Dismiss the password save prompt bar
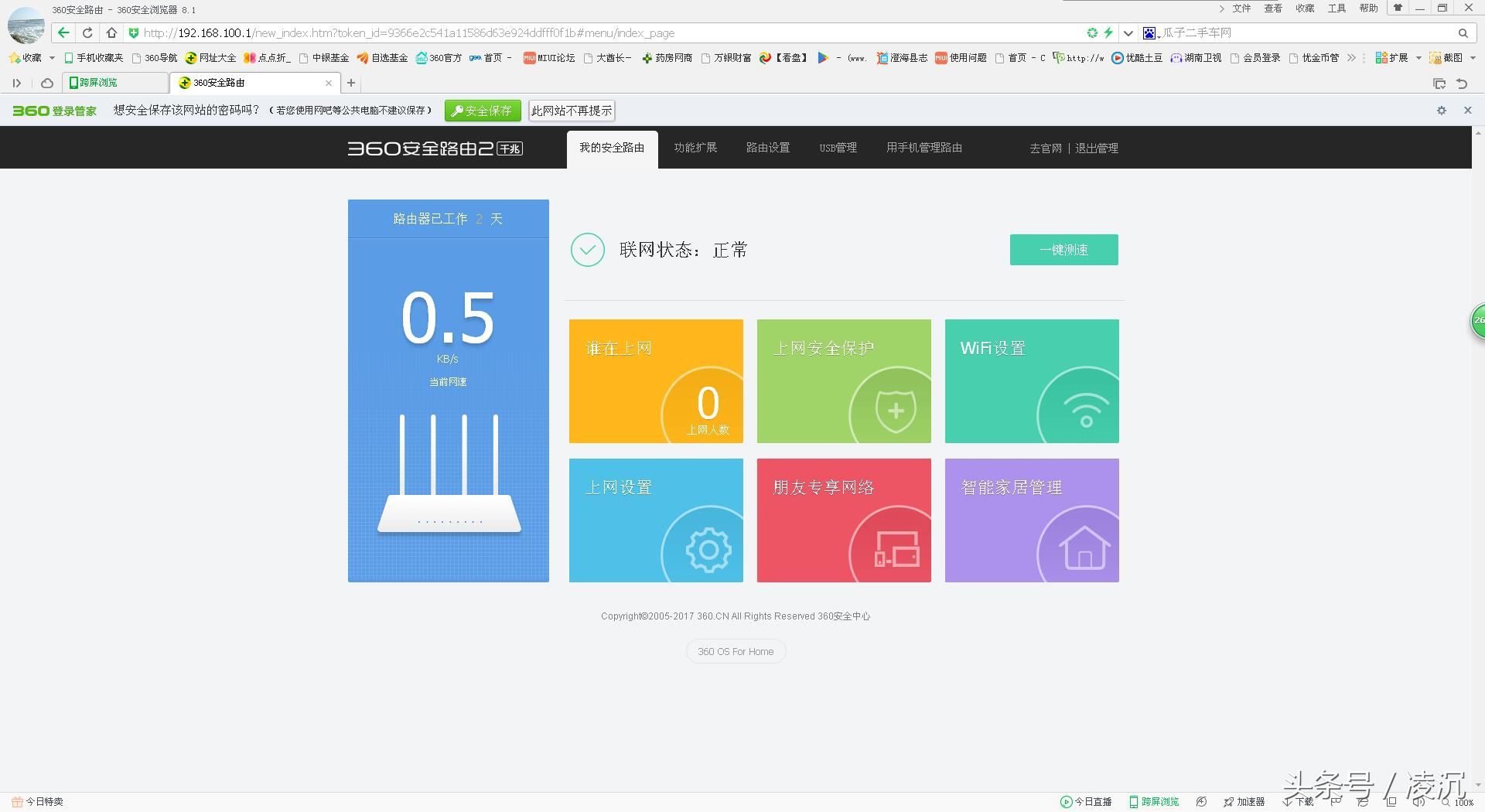 tap(1467, 111)
